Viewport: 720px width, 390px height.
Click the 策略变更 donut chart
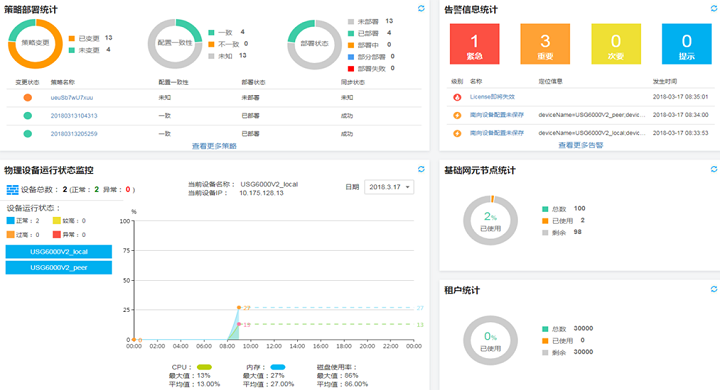(35, 44)
